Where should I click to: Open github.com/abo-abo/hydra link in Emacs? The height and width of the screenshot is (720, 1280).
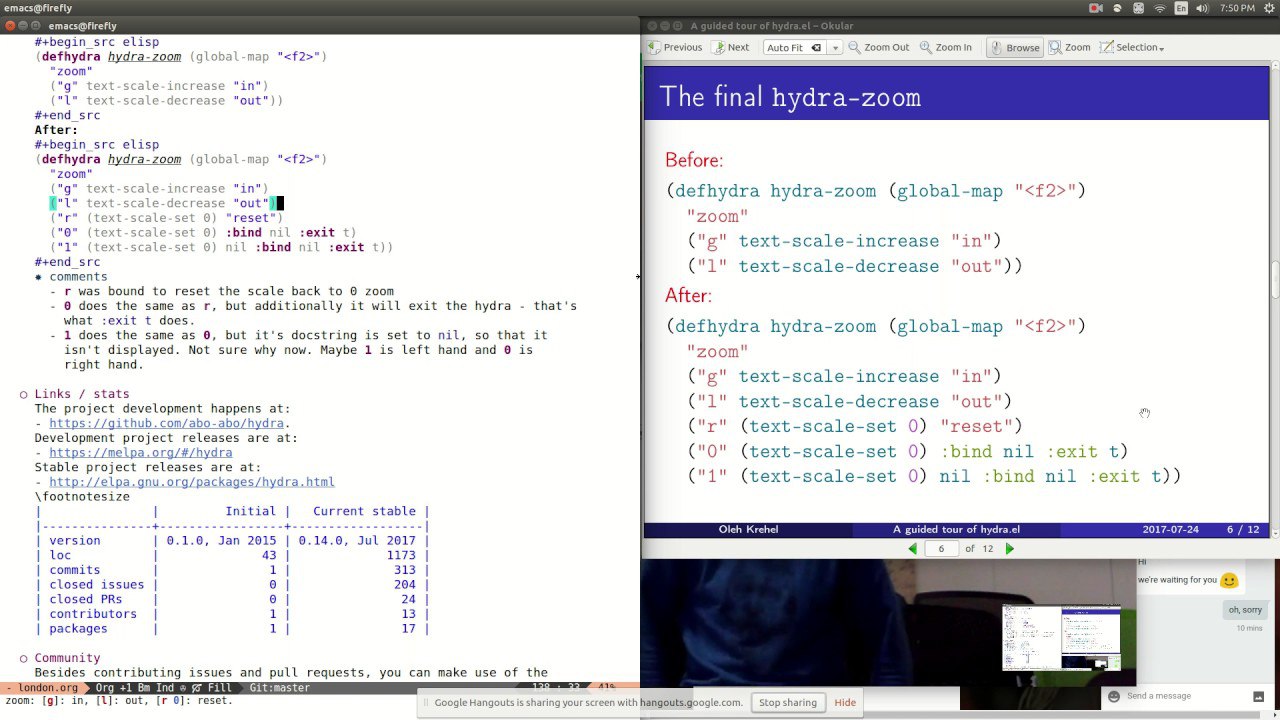[x=167, y=423]
